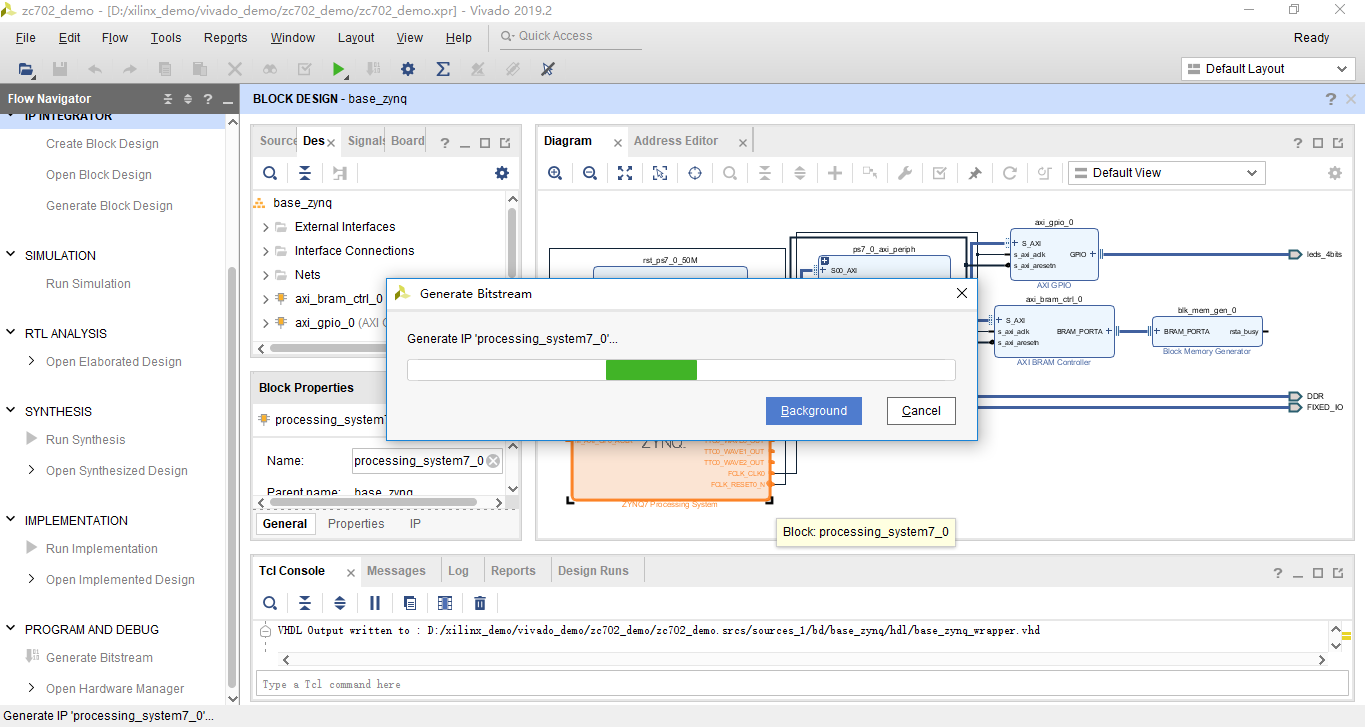Viewport: 1365px width, 727px height.
Task: Open the Flow menu
Action: click(115, 38)
